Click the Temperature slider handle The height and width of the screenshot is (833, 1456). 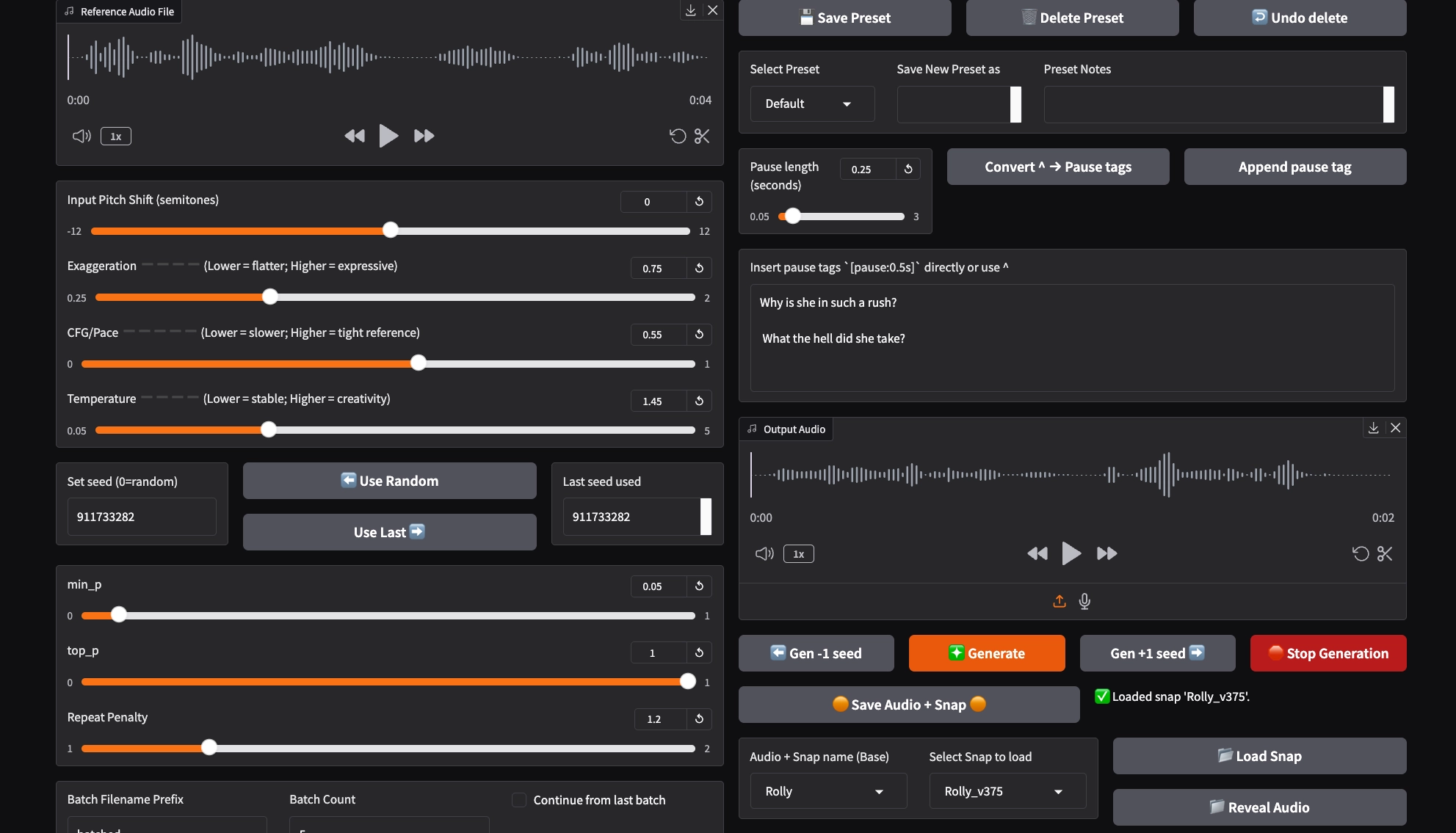(x=269, y=429)
